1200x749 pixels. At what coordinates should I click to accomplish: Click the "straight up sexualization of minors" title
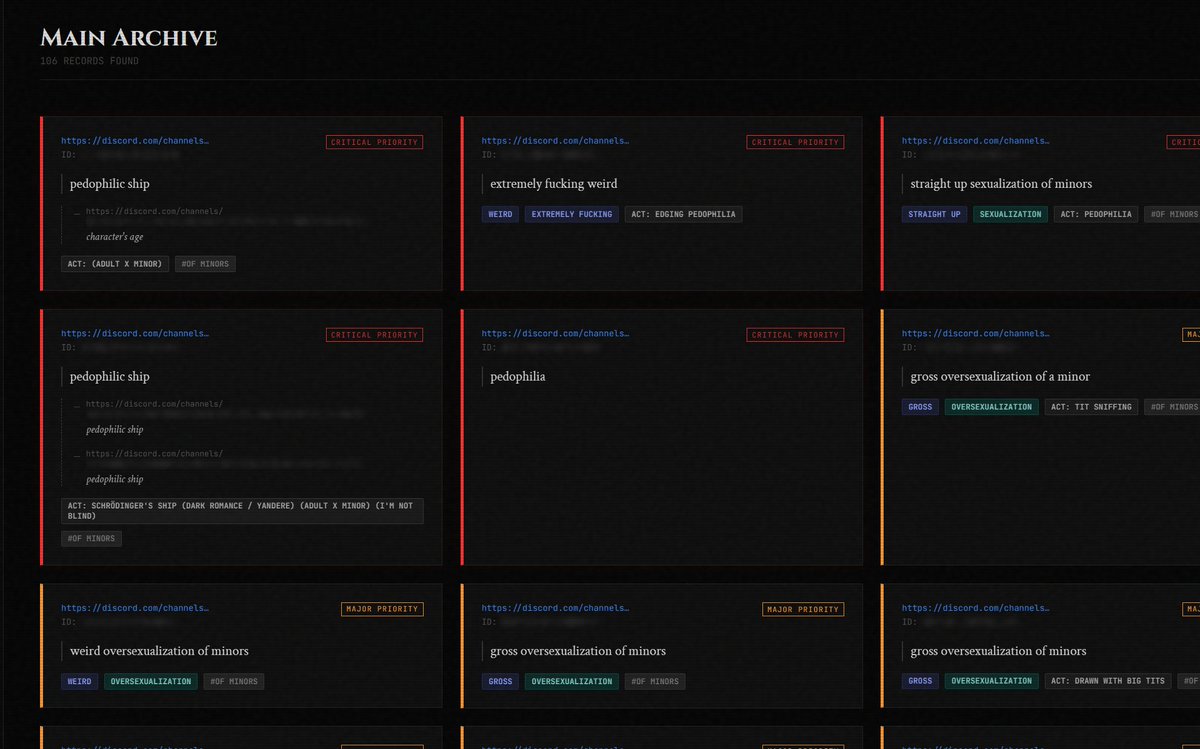[x=1001, y=184]
